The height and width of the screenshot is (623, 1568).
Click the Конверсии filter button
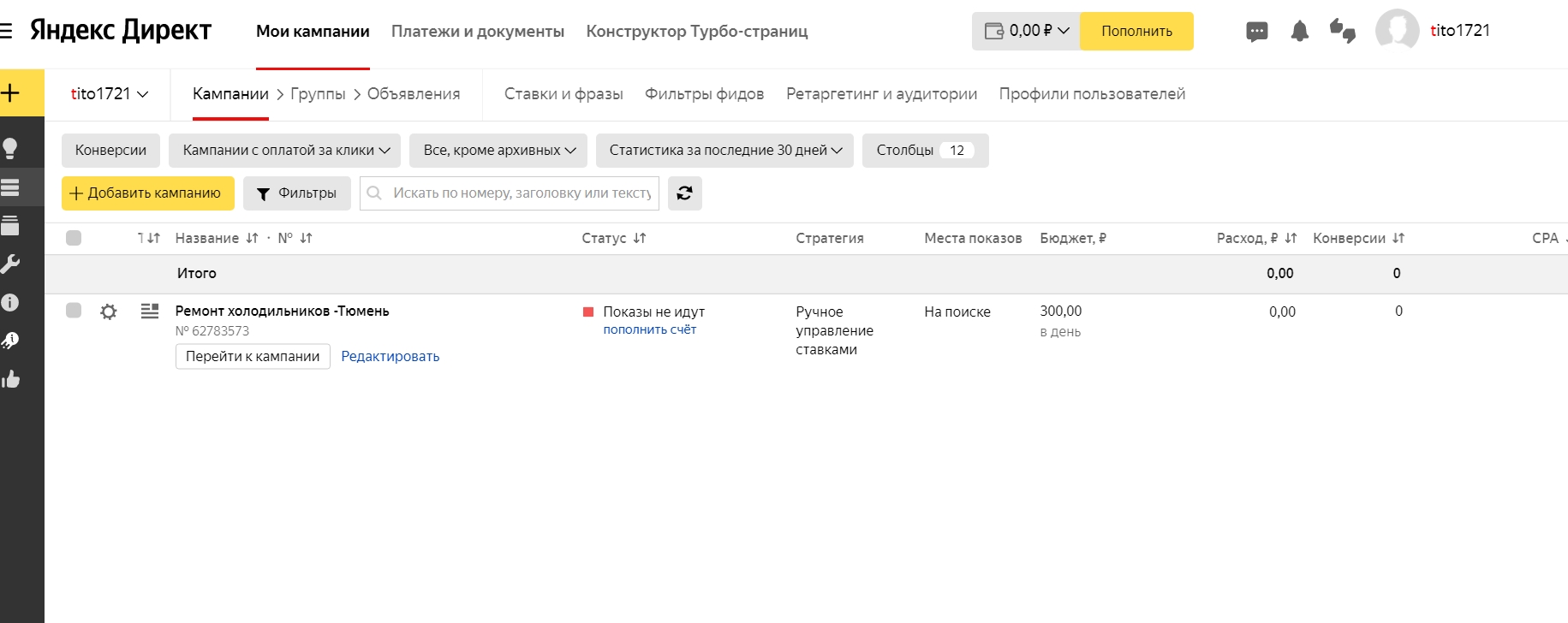tap(110, 151)
